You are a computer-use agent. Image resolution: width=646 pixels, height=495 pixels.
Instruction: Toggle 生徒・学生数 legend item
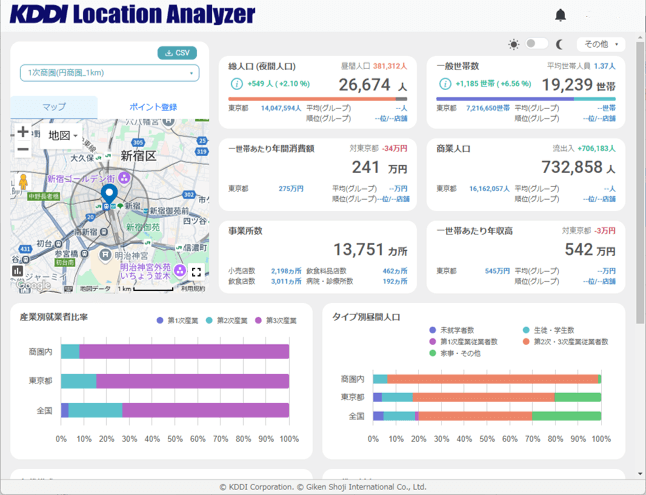(548, 330)
